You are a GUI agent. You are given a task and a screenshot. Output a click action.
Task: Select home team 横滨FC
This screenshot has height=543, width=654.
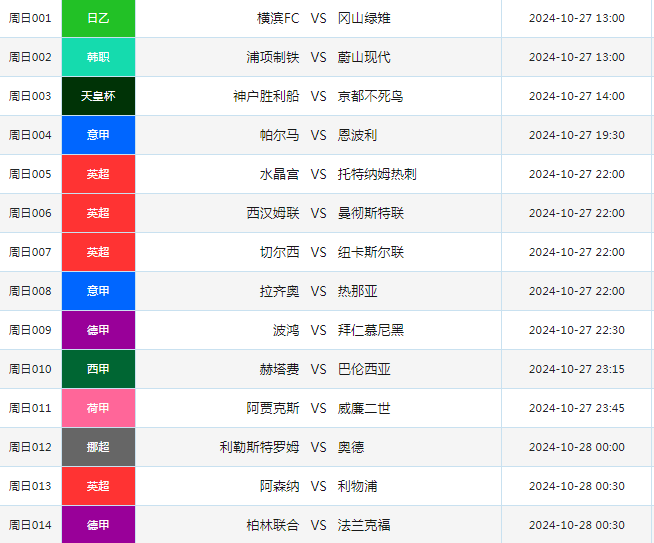[278, 18]
